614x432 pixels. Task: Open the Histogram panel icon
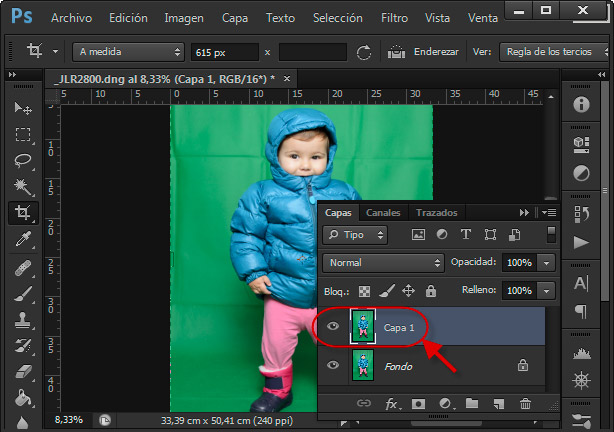point(581,354)
